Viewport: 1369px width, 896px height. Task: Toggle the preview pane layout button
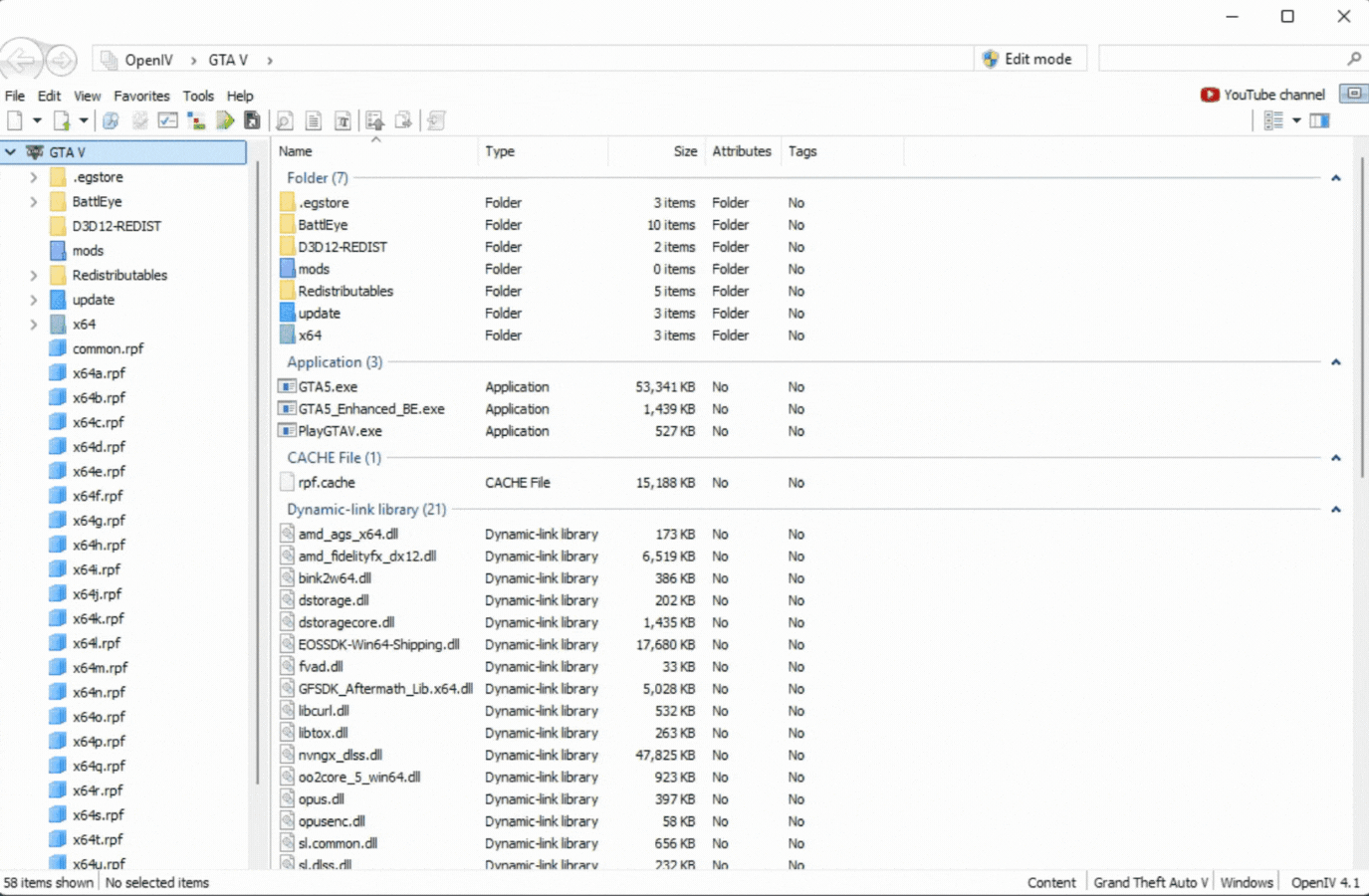(1320, 120)
